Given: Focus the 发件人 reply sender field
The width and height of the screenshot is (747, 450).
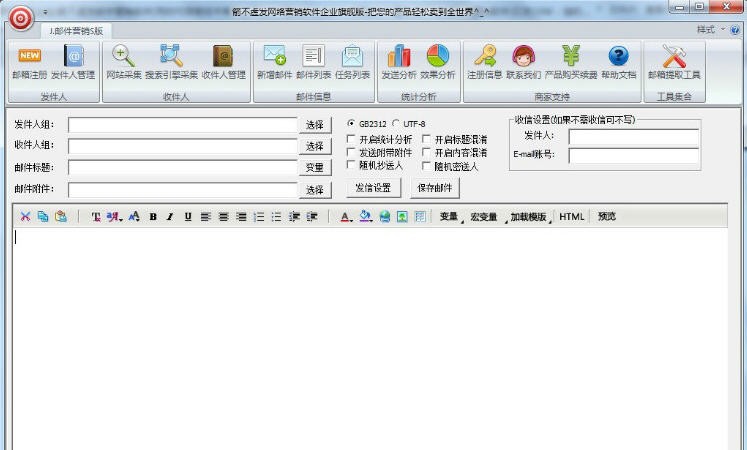Looking at the screenshot, I should 634,137.
